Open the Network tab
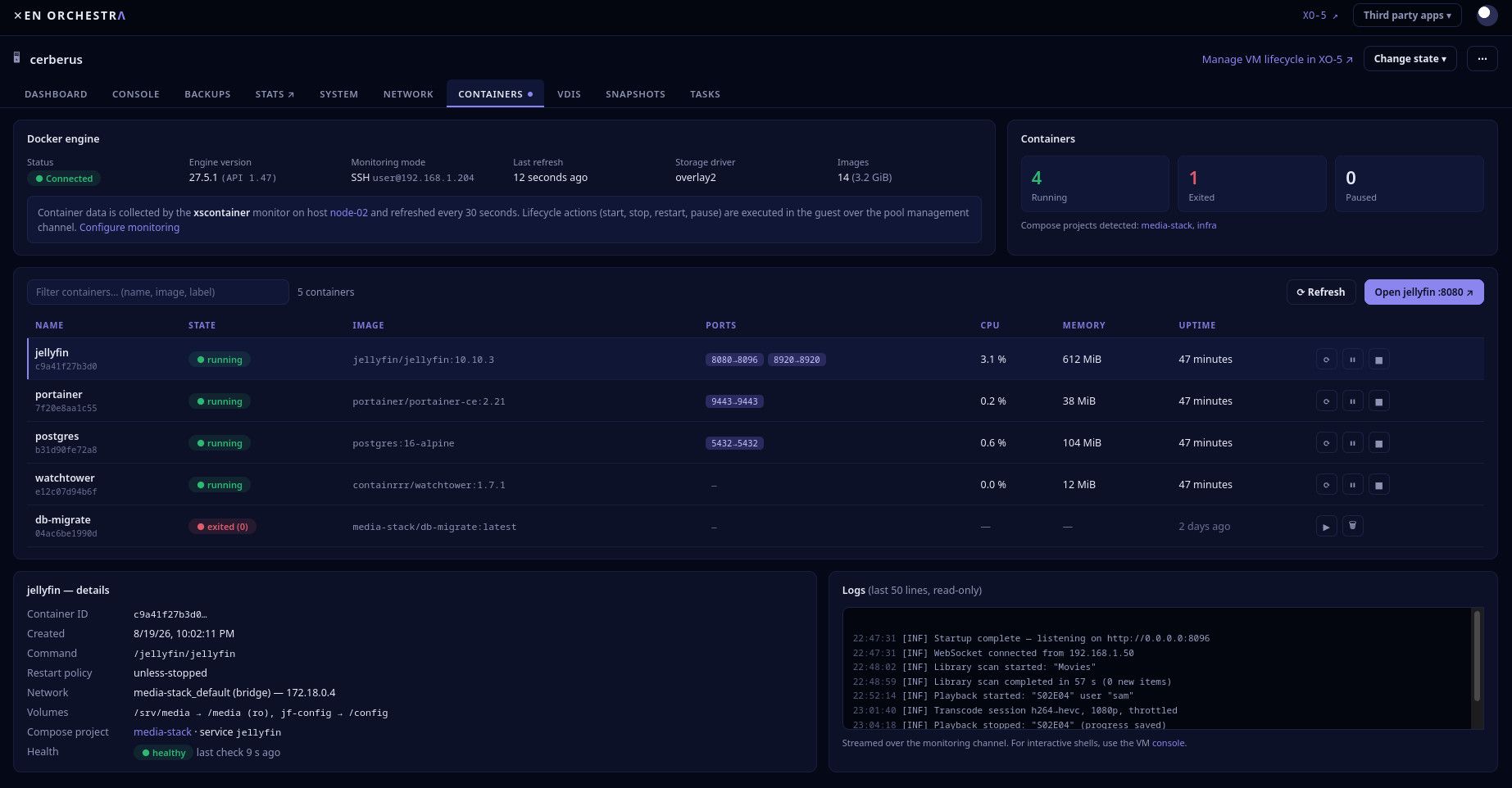 pyautogui.click(x=408, y=94)
